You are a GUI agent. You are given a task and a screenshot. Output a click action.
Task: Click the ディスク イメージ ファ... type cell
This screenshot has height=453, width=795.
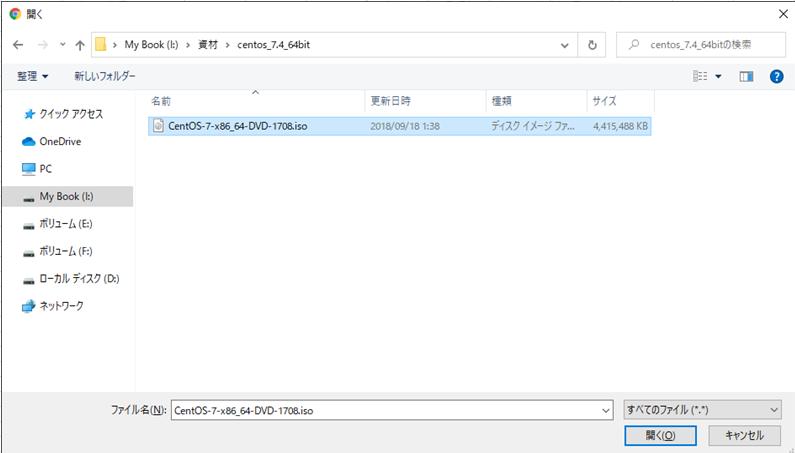533,126
